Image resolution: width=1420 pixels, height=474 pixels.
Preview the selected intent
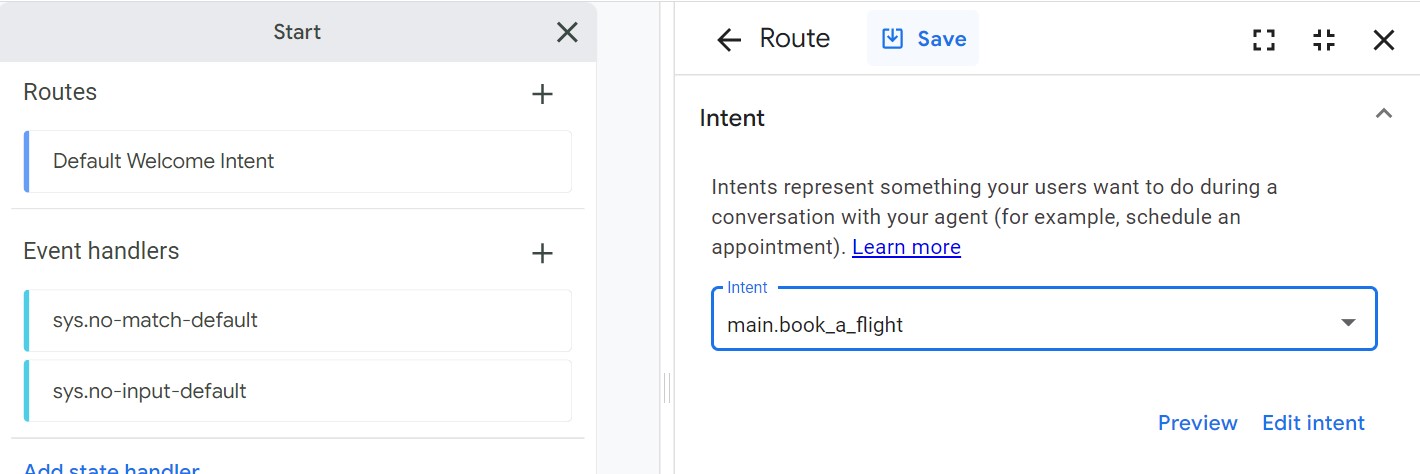coord(1197,423)
